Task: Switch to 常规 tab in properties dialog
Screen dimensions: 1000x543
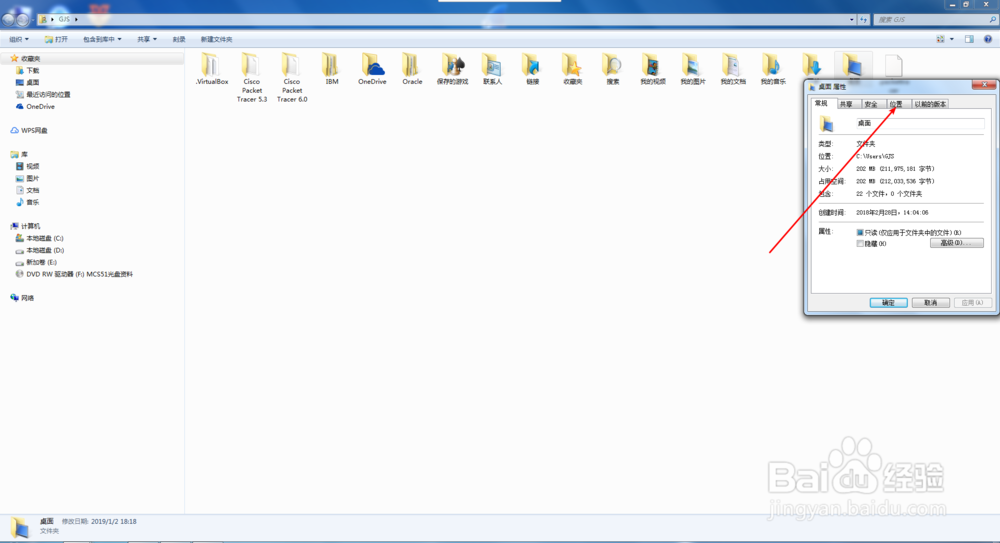Action: click(x=821, y=103)
